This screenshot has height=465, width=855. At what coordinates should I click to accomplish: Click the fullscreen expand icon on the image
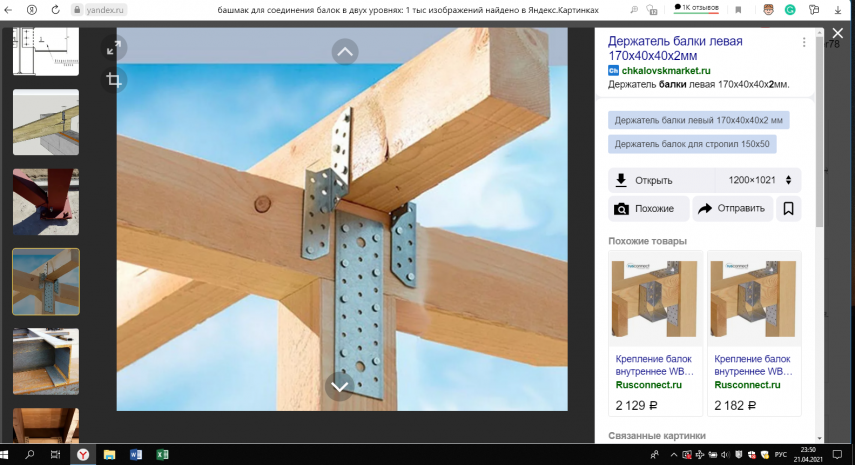click(x=113, y=49)
